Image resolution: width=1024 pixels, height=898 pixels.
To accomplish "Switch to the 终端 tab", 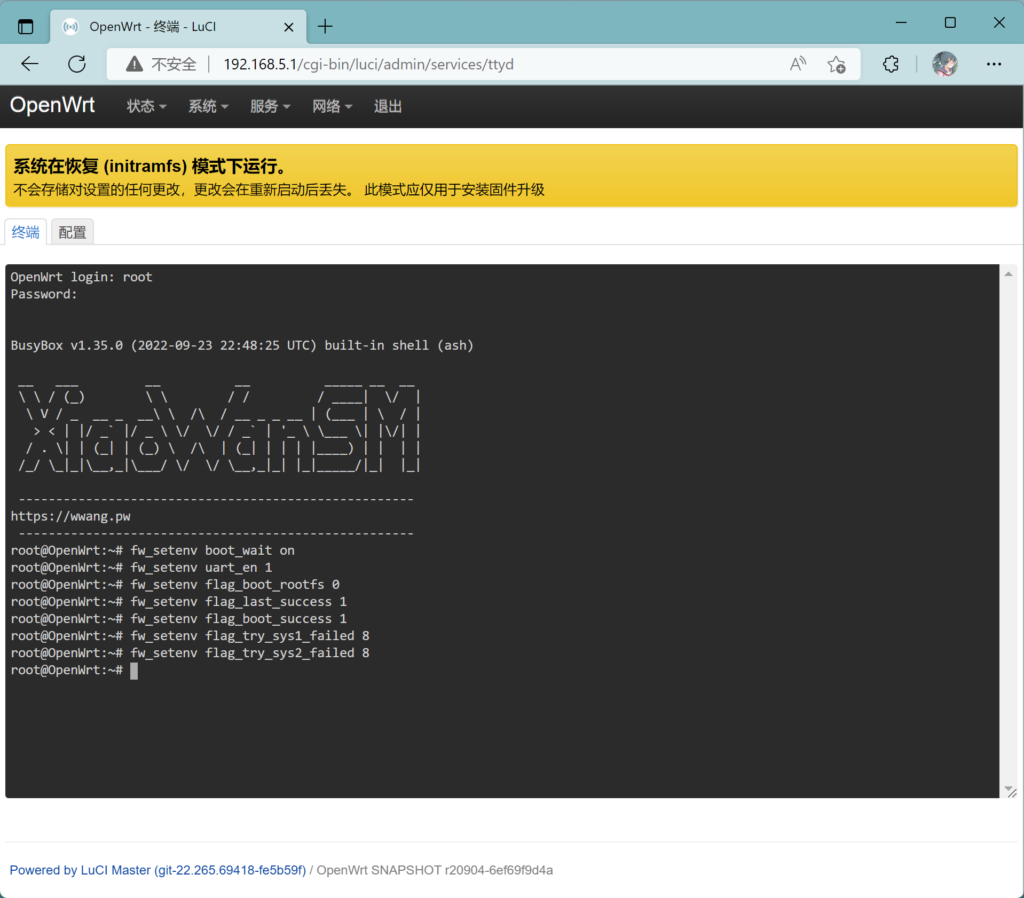I will coord(25,232).
